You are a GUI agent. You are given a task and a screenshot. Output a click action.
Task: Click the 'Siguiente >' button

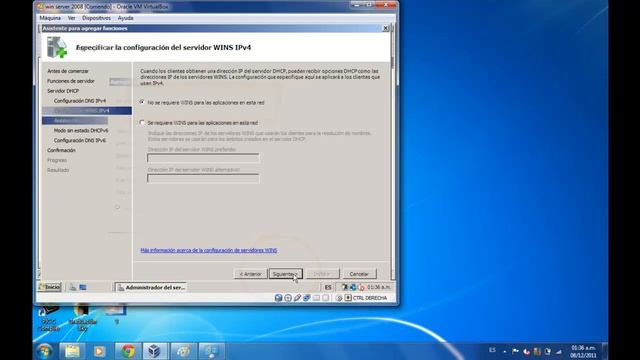coord(285,273)
